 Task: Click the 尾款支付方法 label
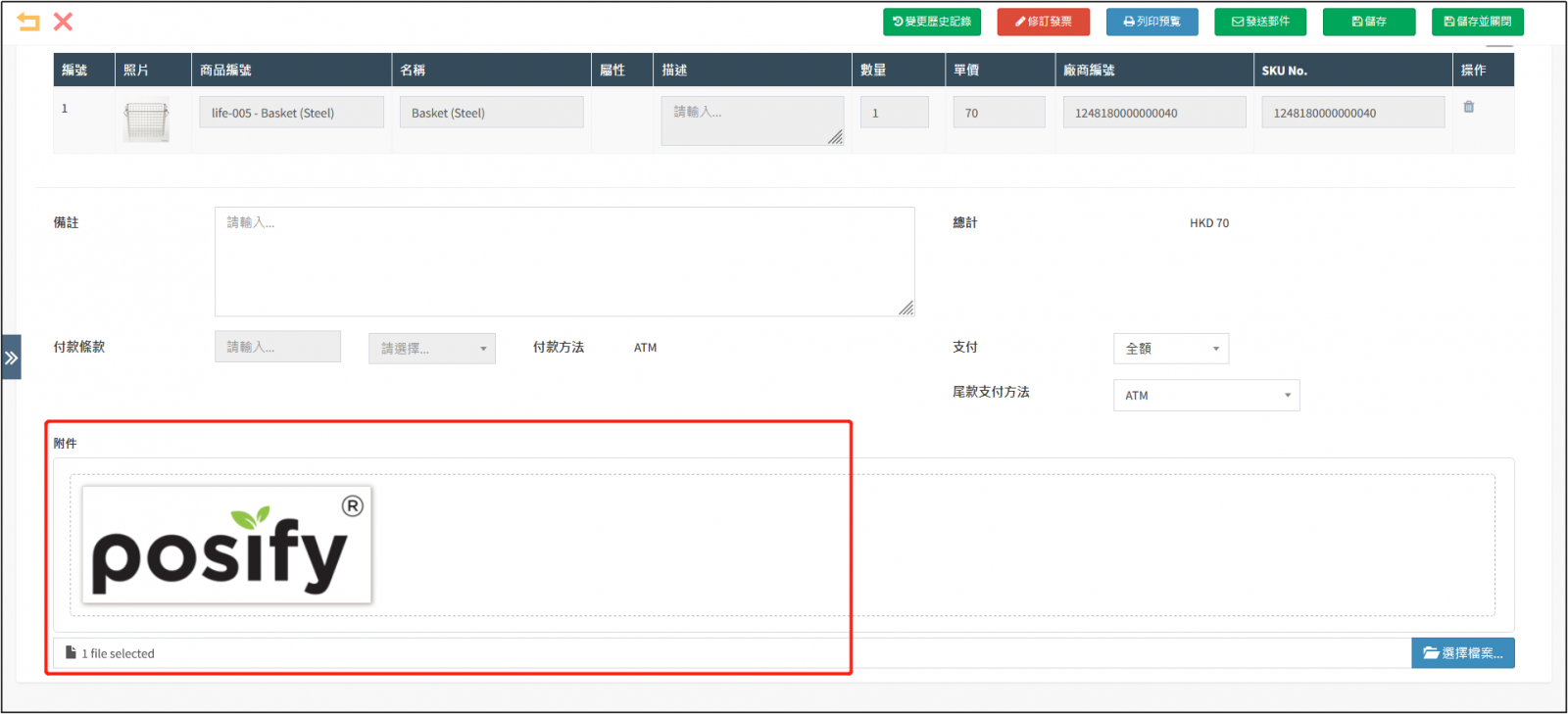tap(991, 392)
